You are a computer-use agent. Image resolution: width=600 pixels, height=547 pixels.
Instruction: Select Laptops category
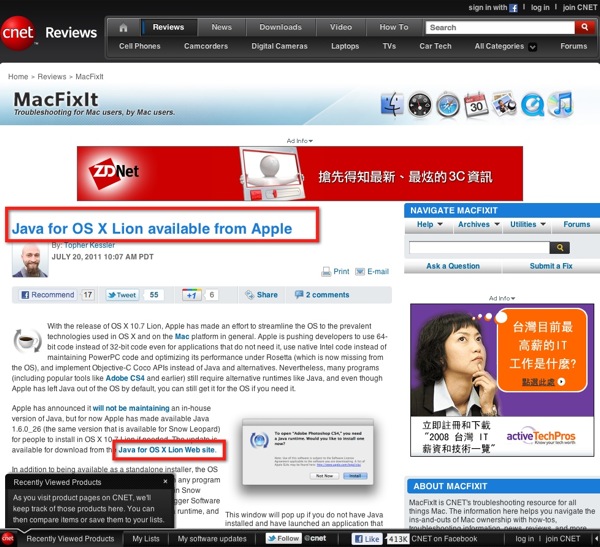[x=345, y=46]
